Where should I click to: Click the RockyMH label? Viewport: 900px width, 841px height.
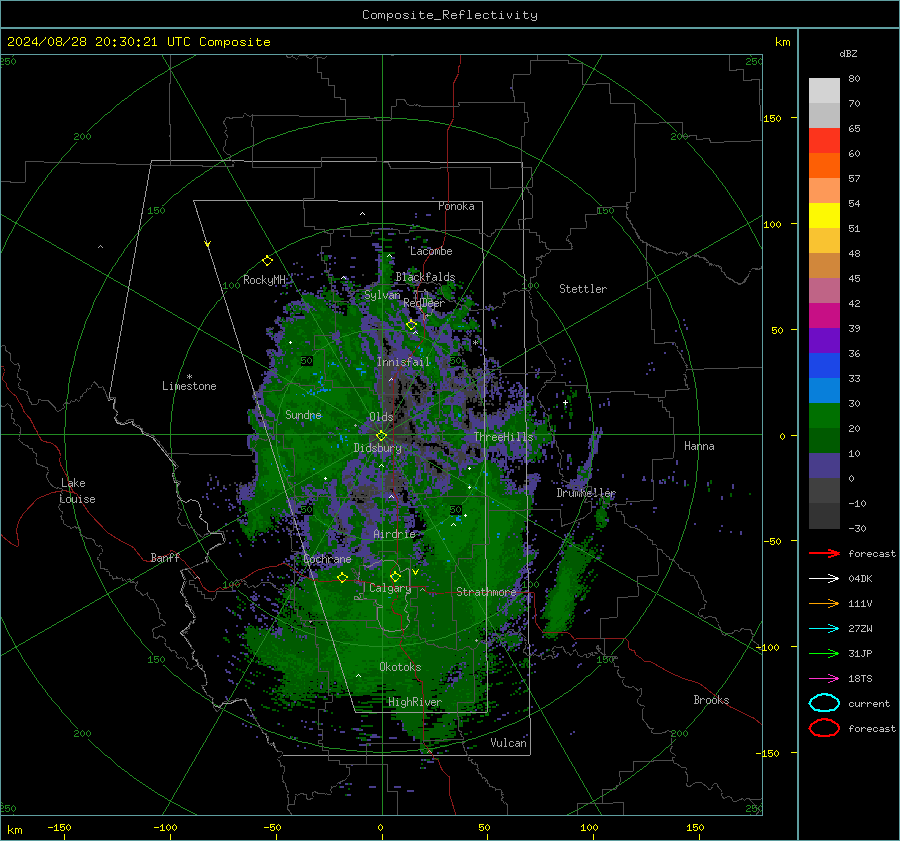[x=264, y=280]
